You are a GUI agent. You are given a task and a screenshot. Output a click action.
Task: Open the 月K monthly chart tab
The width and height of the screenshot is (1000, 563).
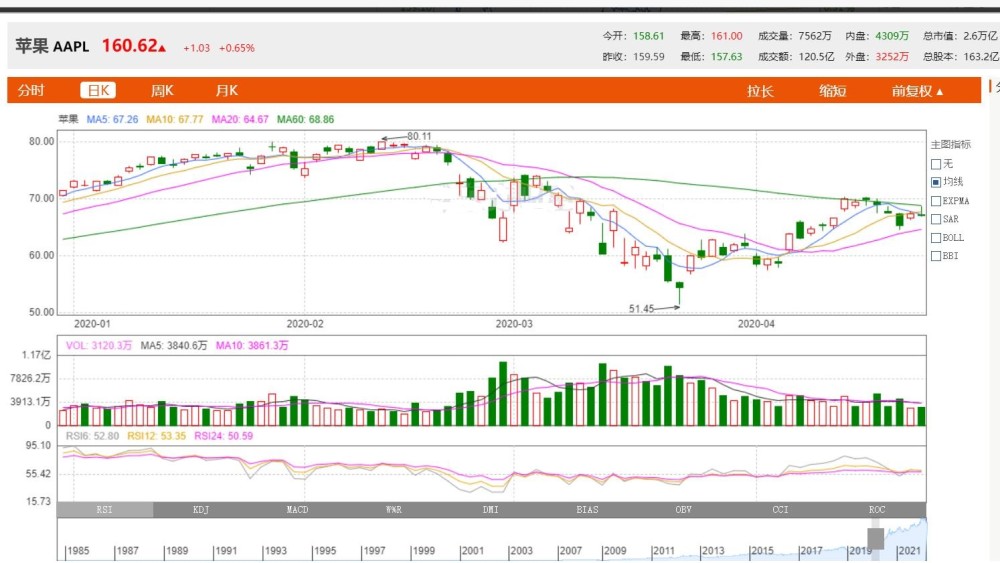tap(226, 91)
